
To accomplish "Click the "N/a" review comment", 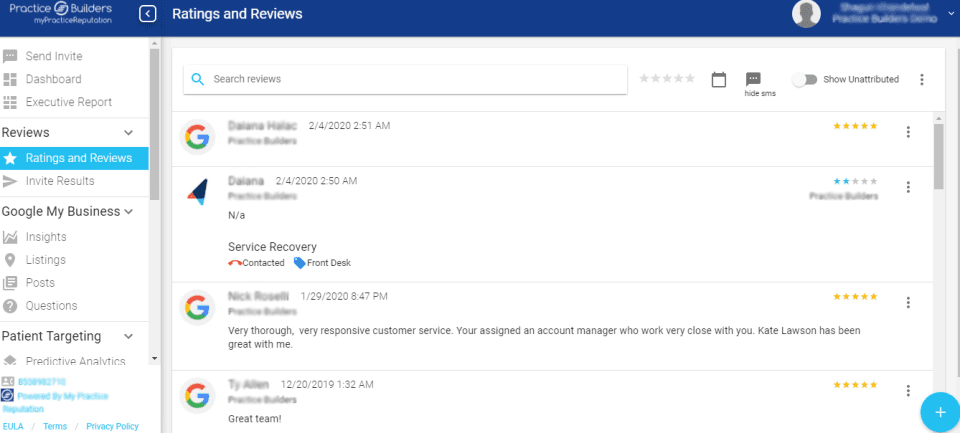I will point(237,215).
